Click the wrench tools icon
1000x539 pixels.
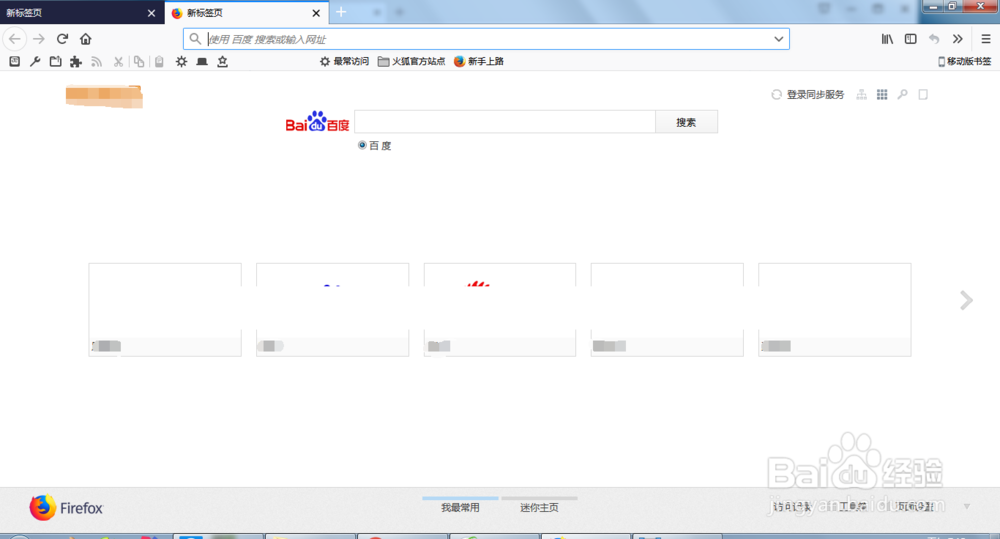click(x=35, y=61)
